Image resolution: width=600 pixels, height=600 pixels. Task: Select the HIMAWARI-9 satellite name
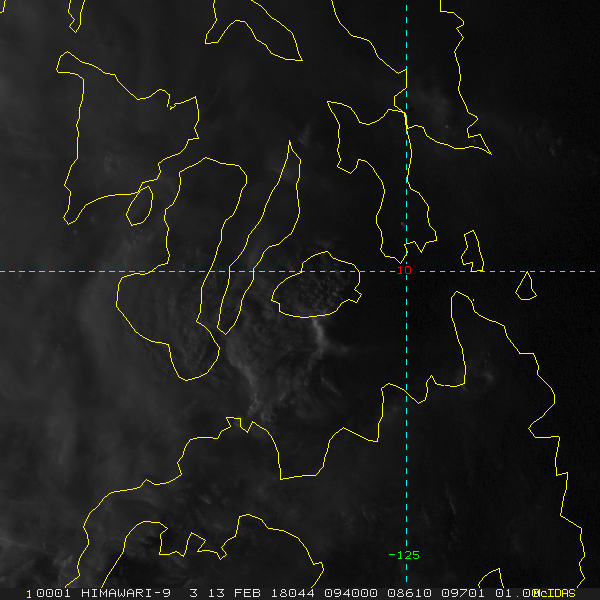(x=126, y=593)
